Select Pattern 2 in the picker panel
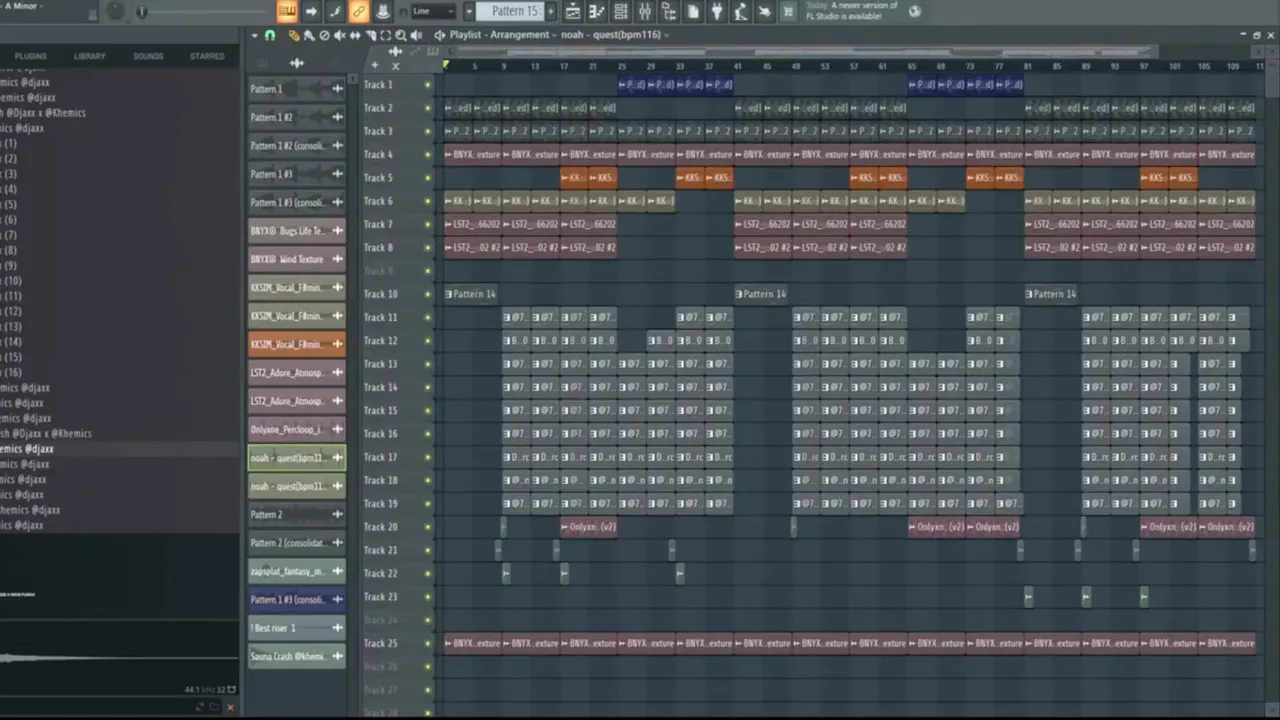 point(297,514)
